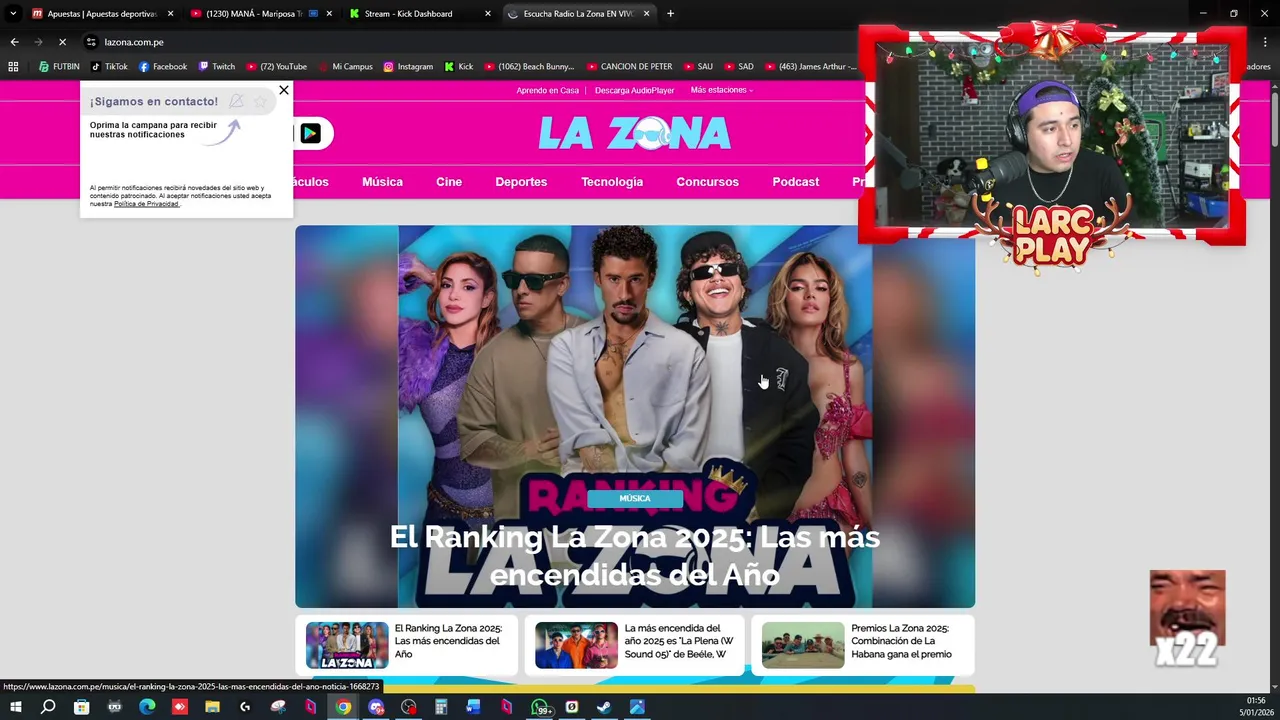
Task: Open Calculator from the taskbar
Action: tap(441, 707)
